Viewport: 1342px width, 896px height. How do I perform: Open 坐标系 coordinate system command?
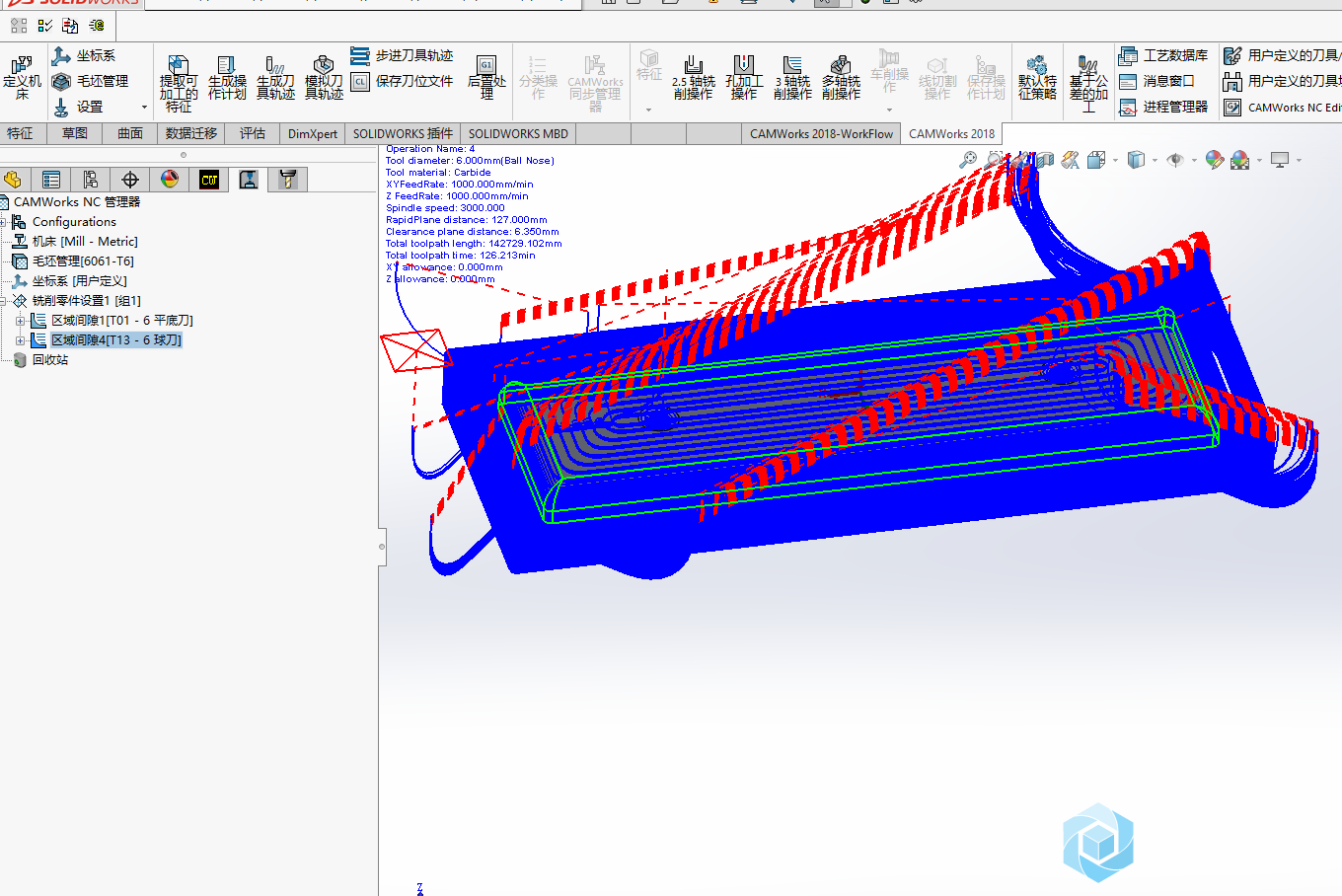click(x=84, y=56)
